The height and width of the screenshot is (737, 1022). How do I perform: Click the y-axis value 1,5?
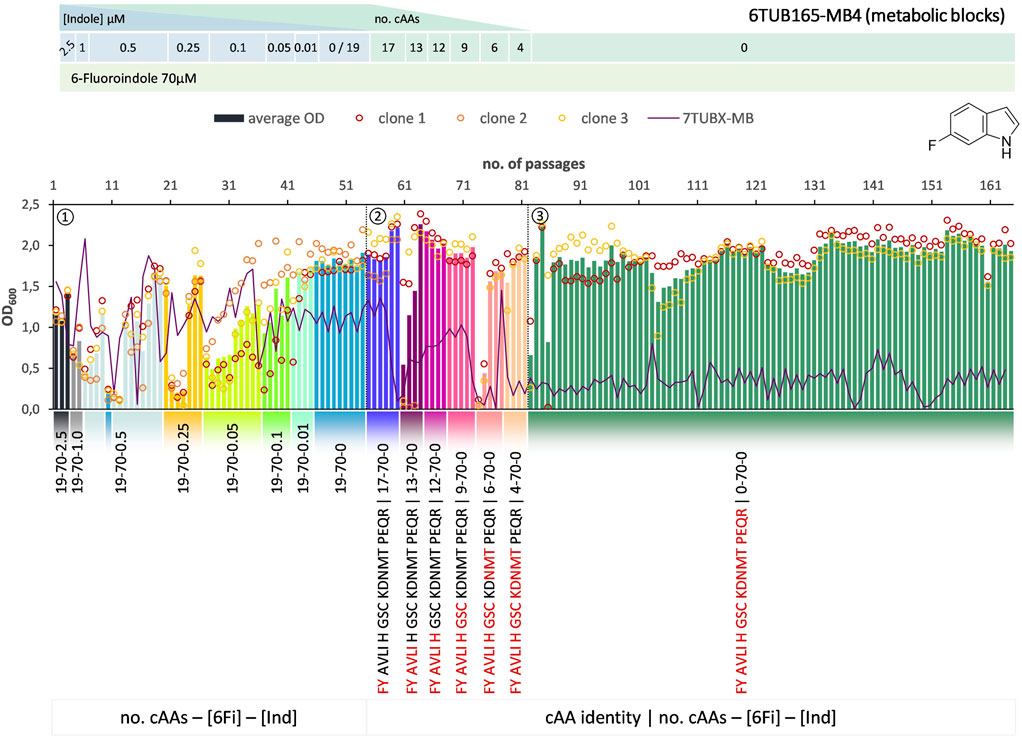(29, 287)
